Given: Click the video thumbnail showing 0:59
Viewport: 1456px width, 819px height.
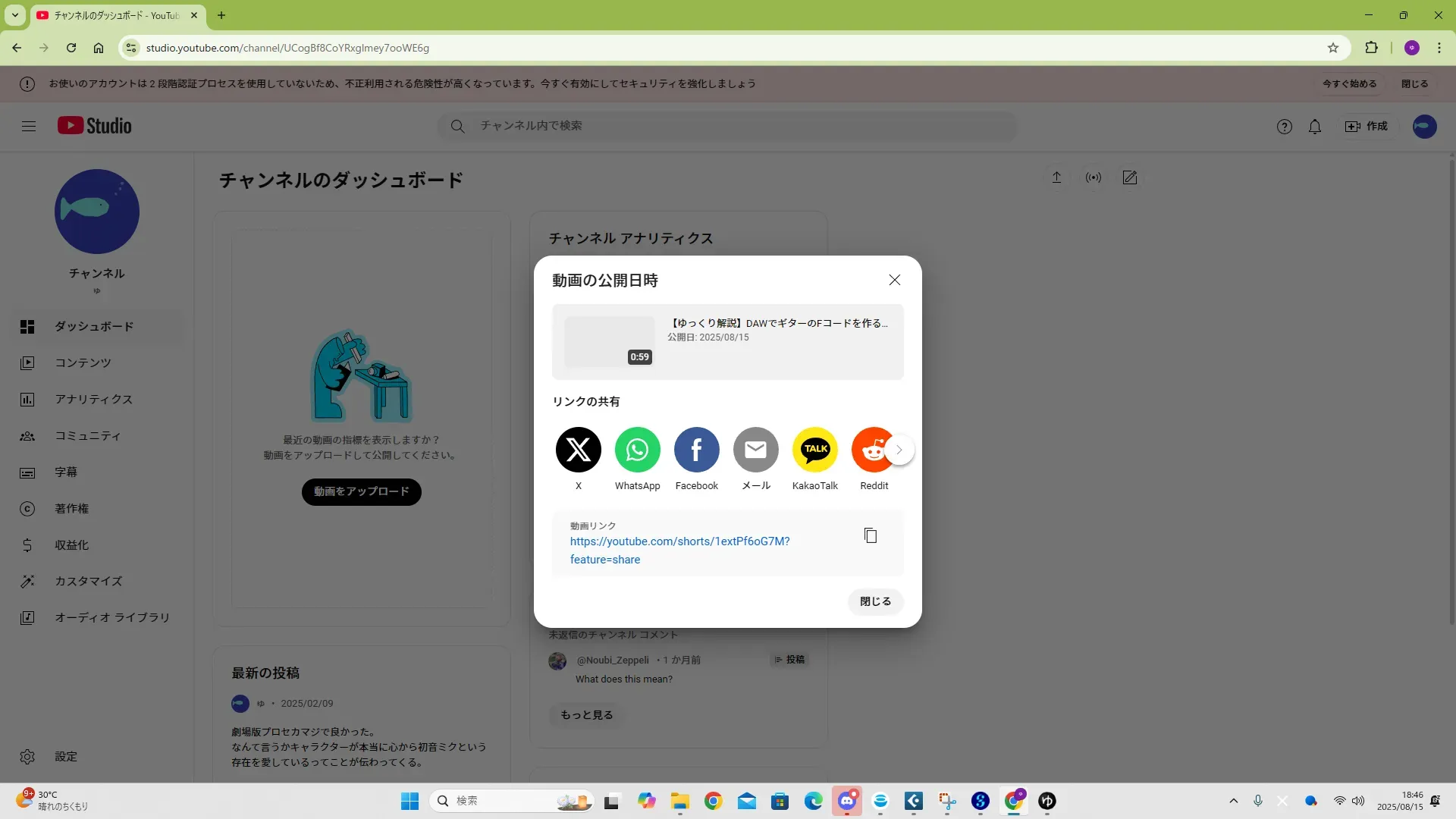Looking at the screenshot, I should [x=609, y=342].
